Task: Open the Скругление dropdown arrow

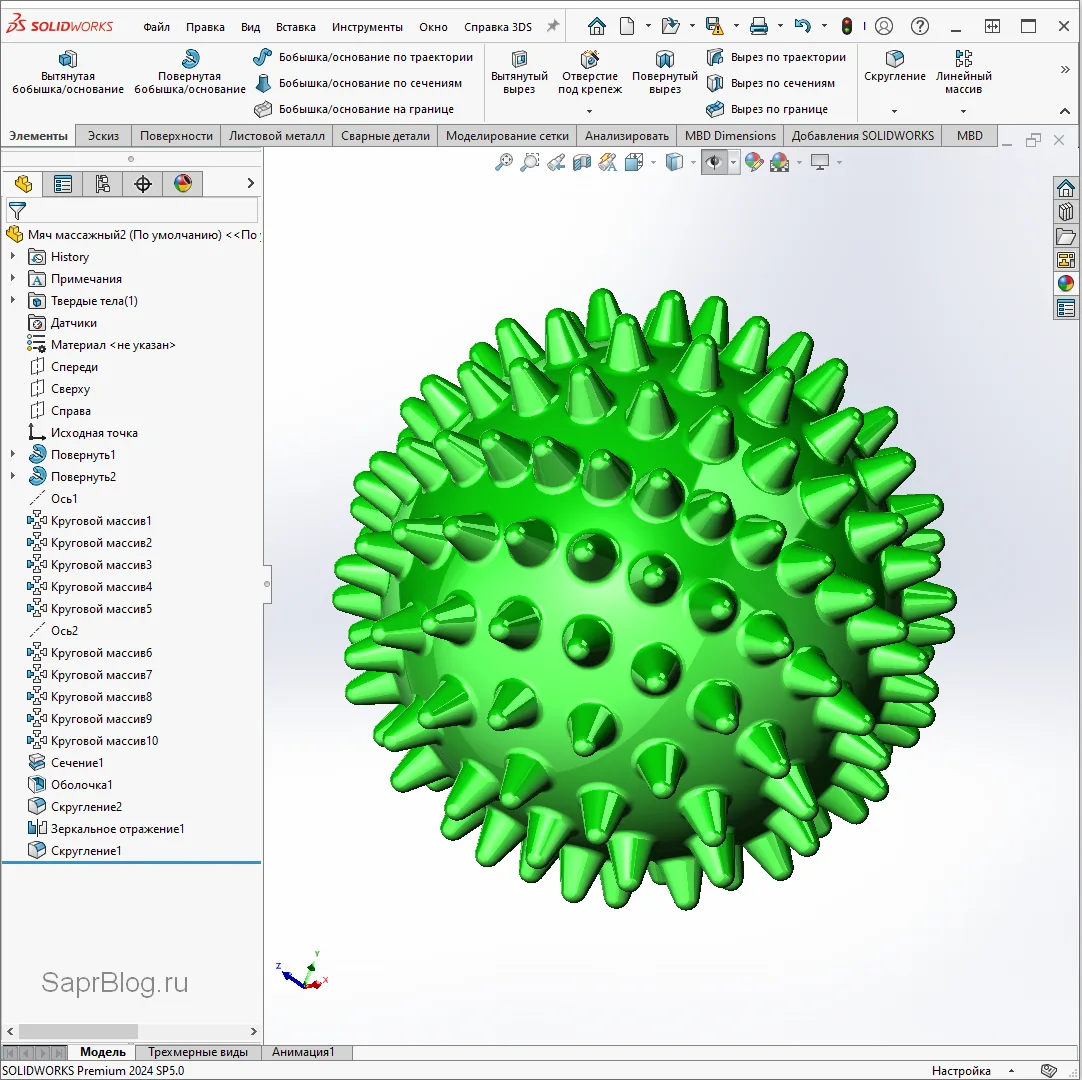Action: pyautogui.click(x=894, y=111)
